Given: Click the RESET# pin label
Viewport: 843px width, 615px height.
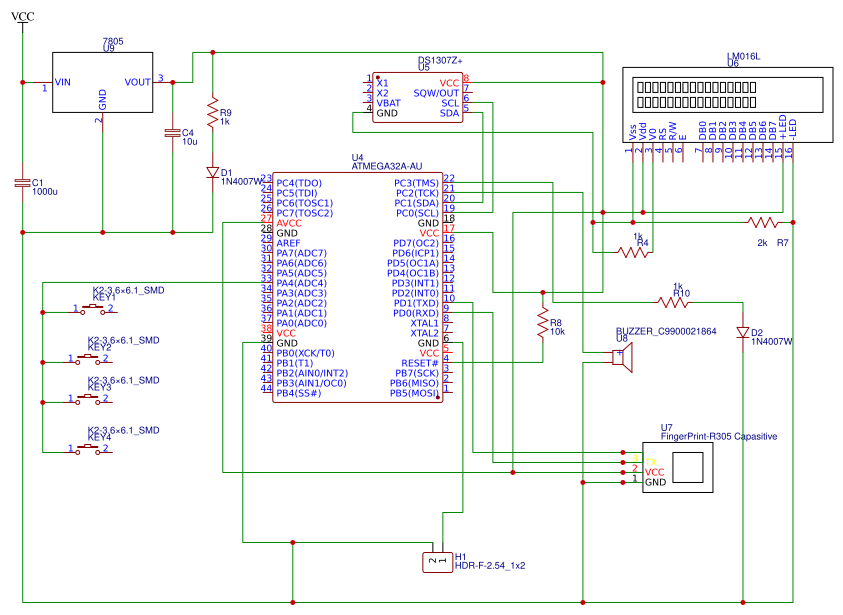Looking at the screenshot, I should (420, 363).
